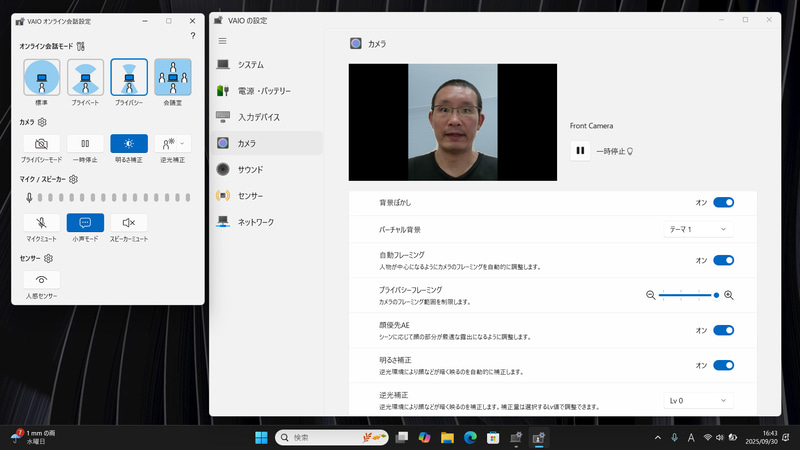Toggle スピーカーミュート button
Viewport: 800px width, 450px height.
pyautogui.click(x=129, y=222)
